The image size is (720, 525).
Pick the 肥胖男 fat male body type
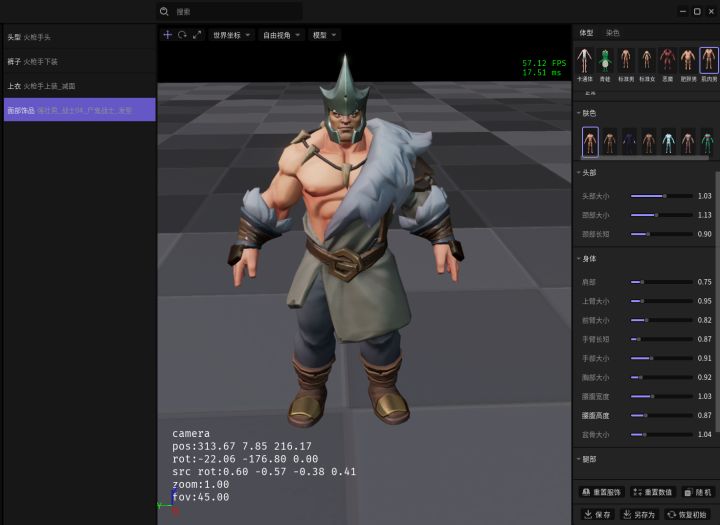(x=688, y=61)
